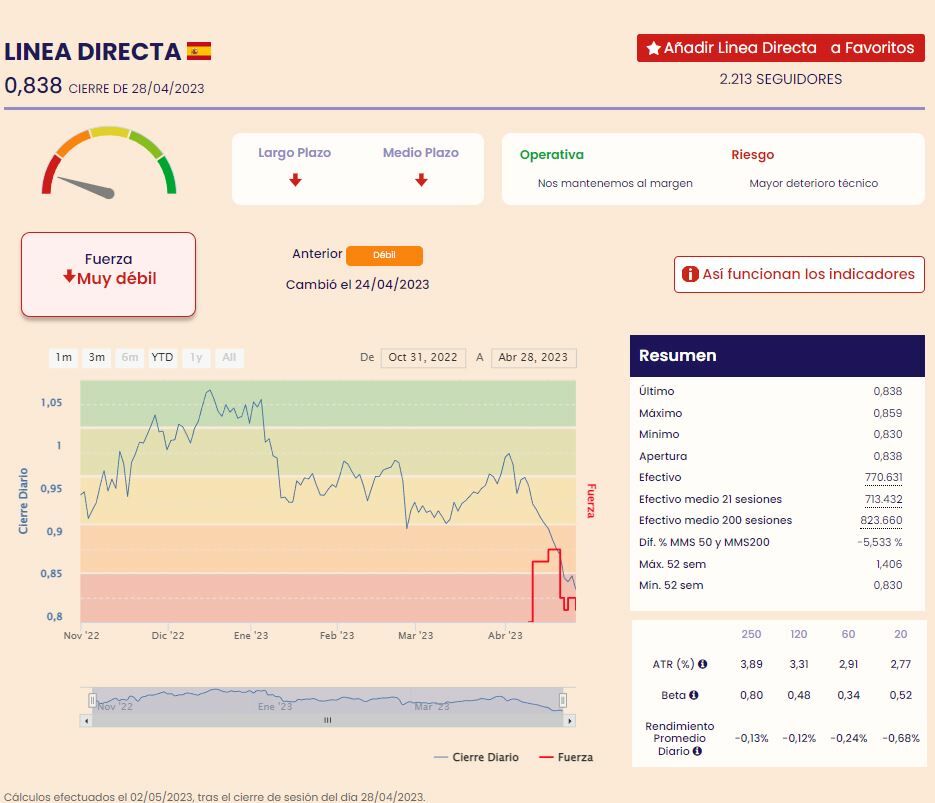Image resolution: width=935 pixels, height=803 pixels.
Task: Select the 6m chart range
Action: pos(129,357)
